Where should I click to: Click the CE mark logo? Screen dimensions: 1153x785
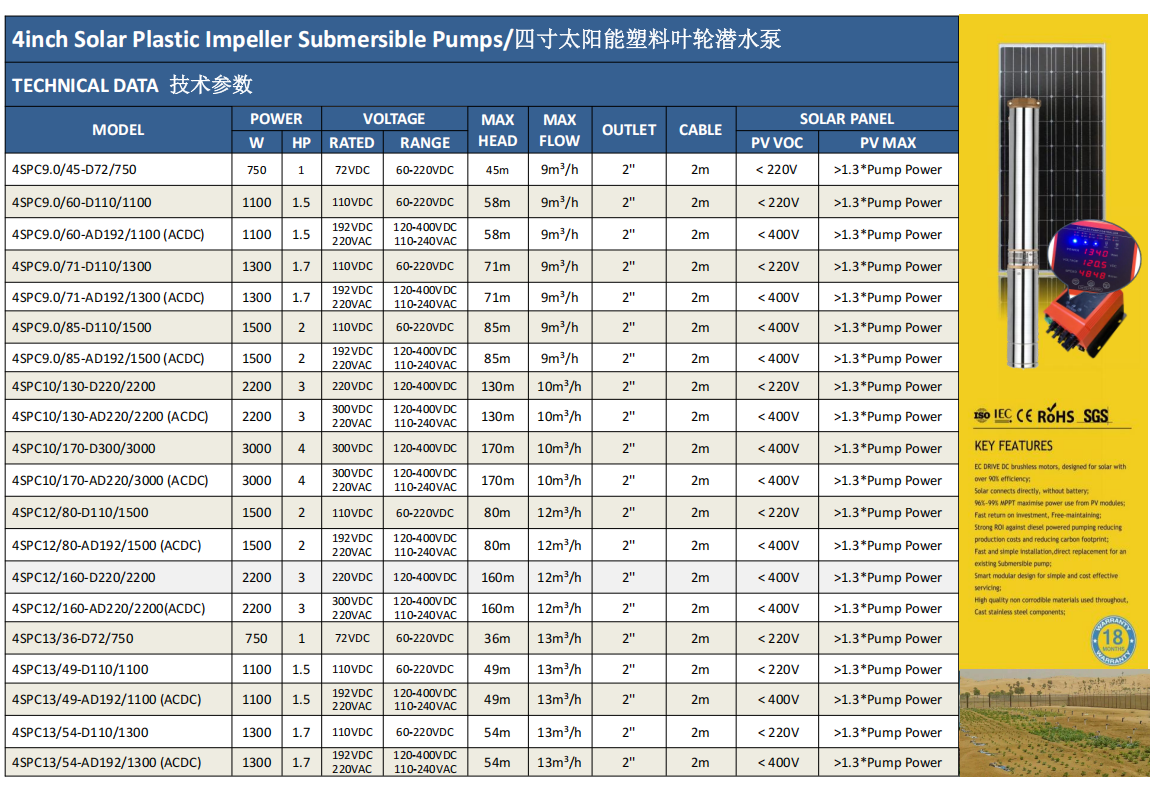pyautogui.click(x=1026, y=415)
